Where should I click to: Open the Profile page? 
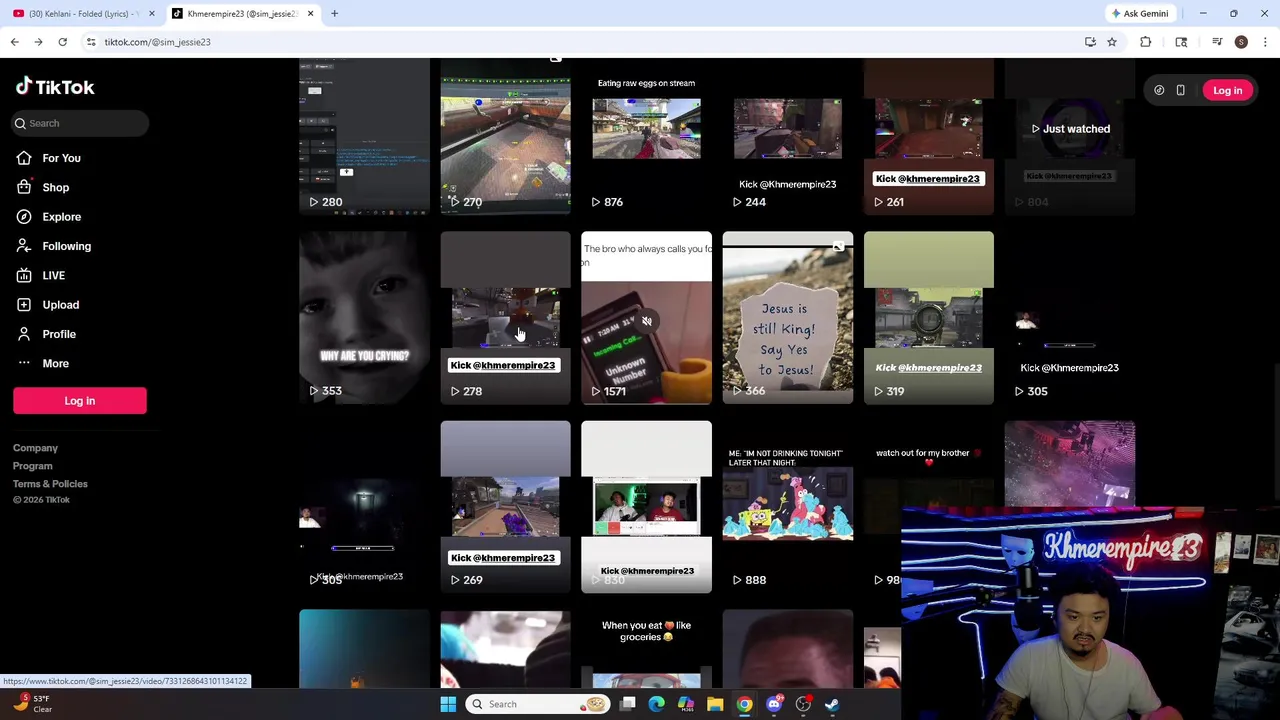point(58,334)
